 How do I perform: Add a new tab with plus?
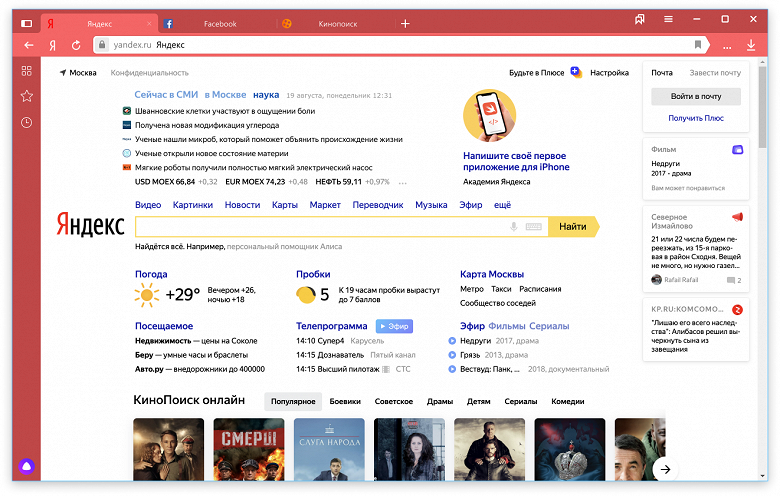coord(405,23)
